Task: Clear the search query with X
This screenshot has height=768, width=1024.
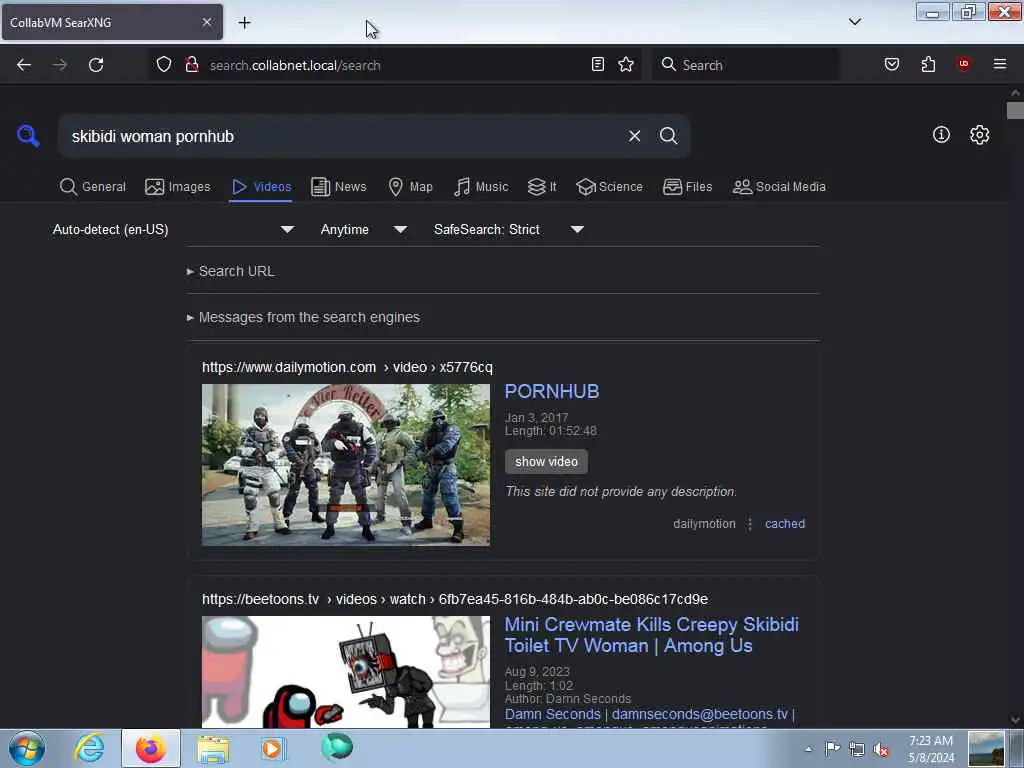Action: click(x=634, y=136)
